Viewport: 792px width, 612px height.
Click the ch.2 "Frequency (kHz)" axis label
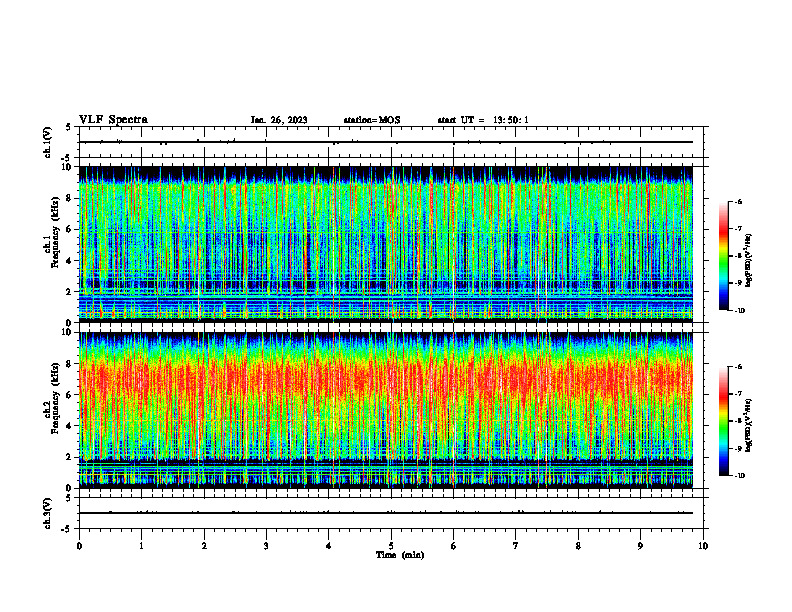pos(55,398)
